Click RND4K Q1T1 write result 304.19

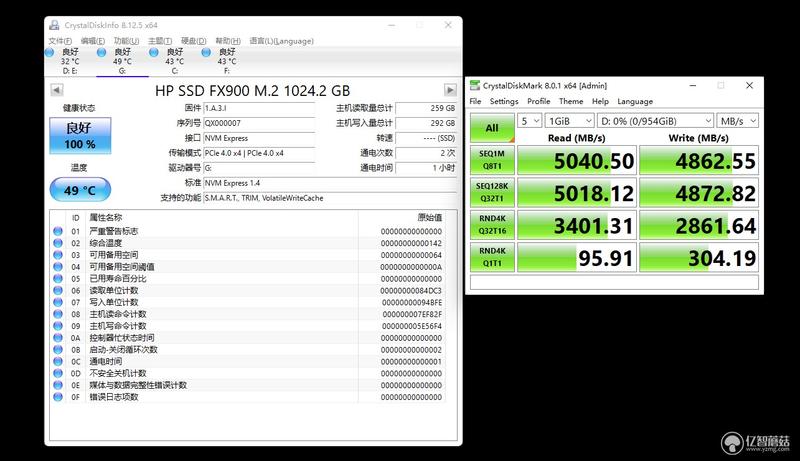pos(699,258)
